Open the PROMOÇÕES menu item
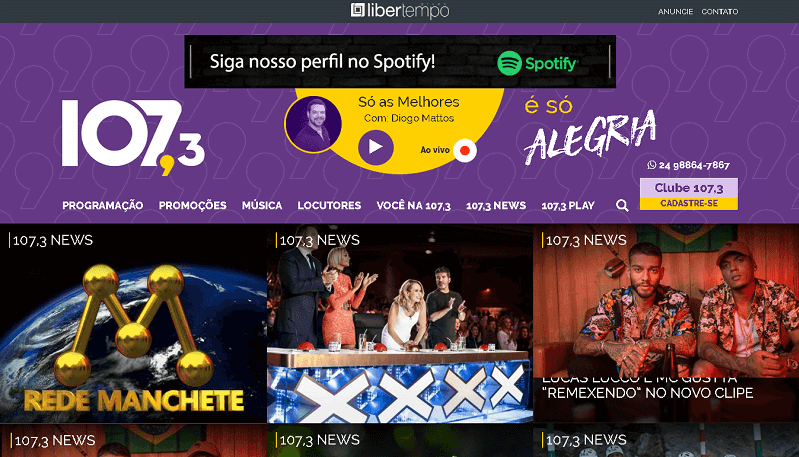Viewport: 799px width, 457px height. pos(192,205)
